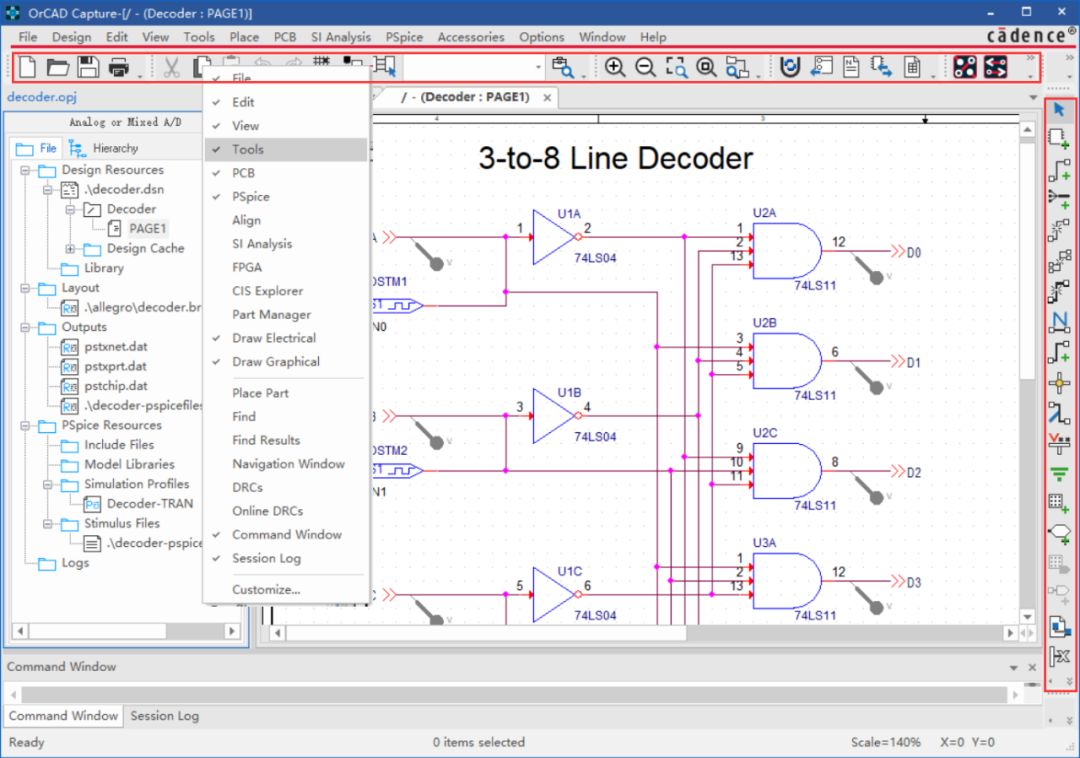Create a new document with the blank-page icon

click(28, 67)
